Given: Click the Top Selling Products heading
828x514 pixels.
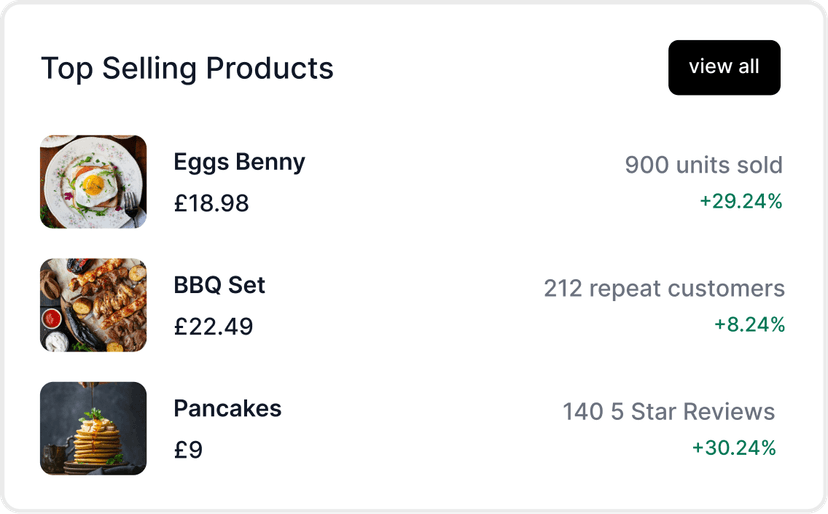Looking at the screenshot, I should [187, 69].
